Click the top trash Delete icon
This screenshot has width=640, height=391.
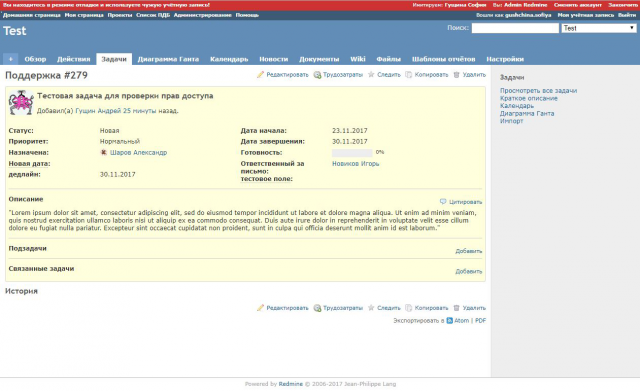pos(456,75)
